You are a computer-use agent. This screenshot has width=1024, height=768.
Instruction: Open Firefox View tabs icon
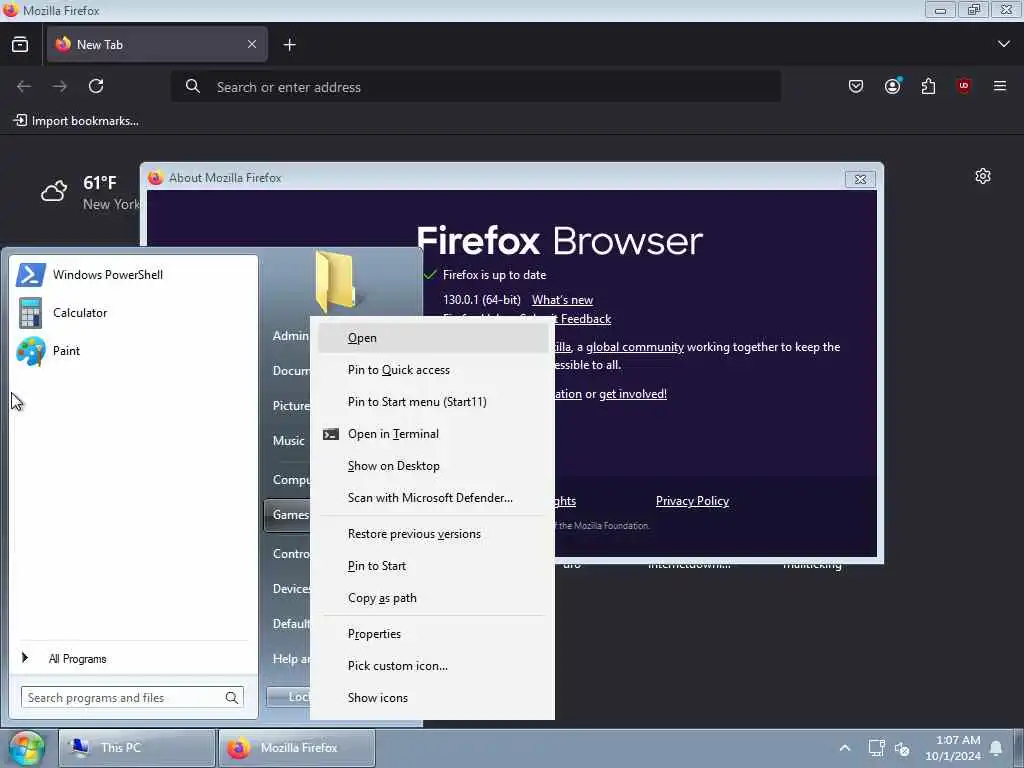[20, 44]
